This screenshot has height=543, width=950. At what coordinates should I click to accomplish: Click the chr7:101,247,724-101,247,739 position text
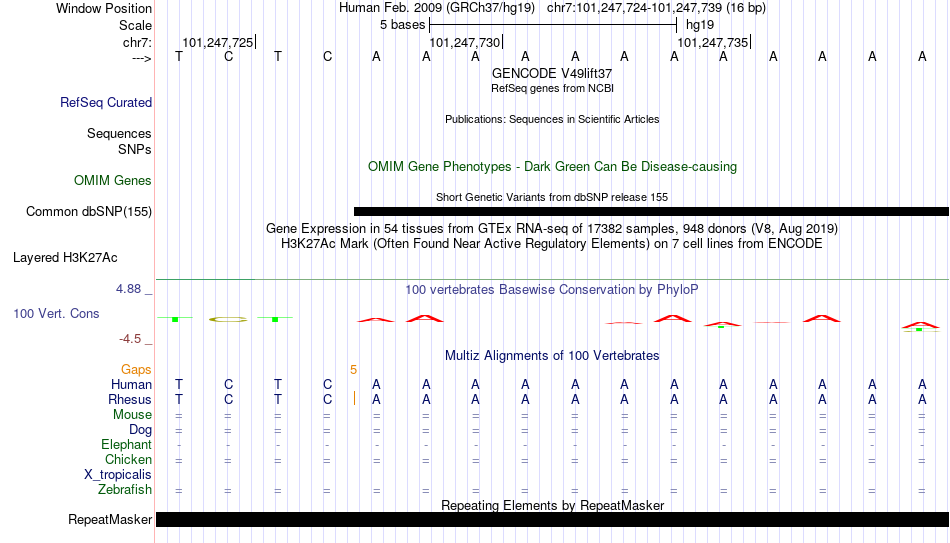pyautogui.click(x=656, y=8)
